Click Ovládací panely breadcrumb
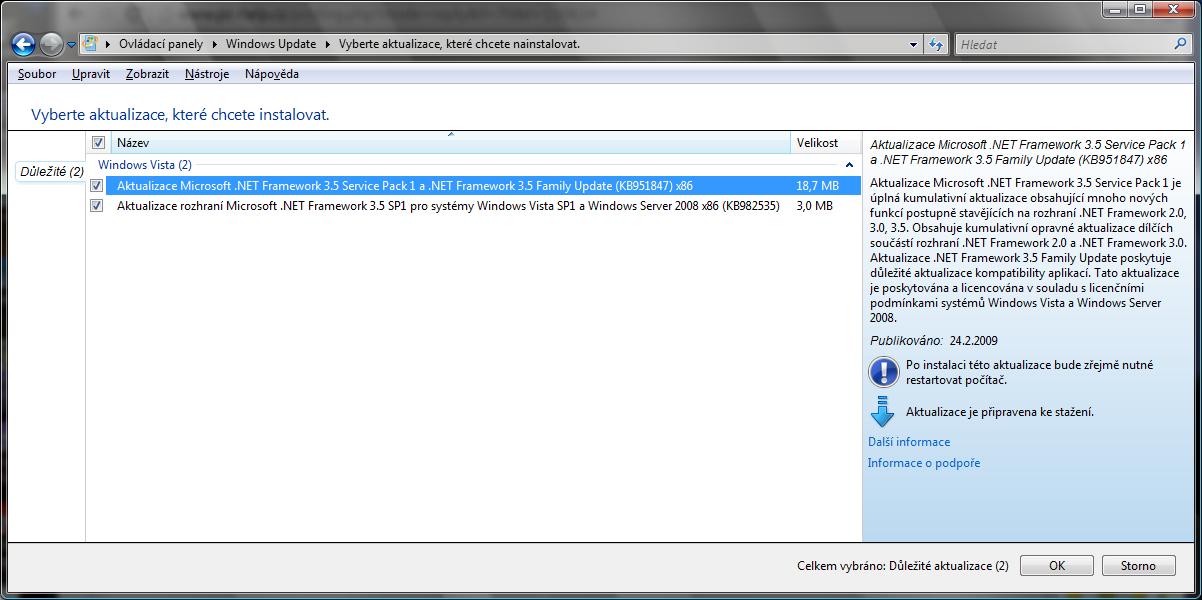This screenshot has width=1202, height=600. (161, 44)
